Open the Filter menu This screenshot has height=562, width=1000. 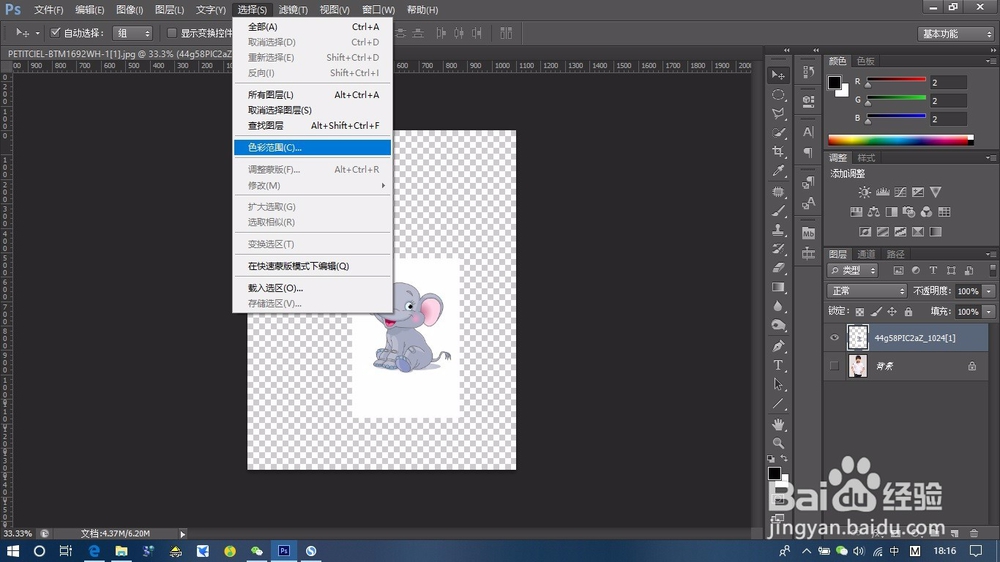pos(293,10)
